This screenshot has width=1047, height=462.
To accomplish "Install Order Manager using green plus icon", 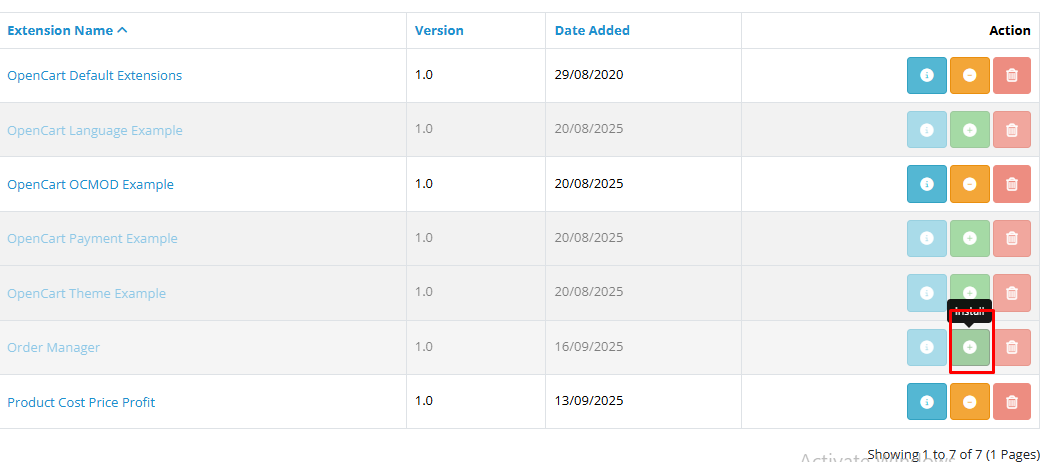I will [x=969, y=347].
